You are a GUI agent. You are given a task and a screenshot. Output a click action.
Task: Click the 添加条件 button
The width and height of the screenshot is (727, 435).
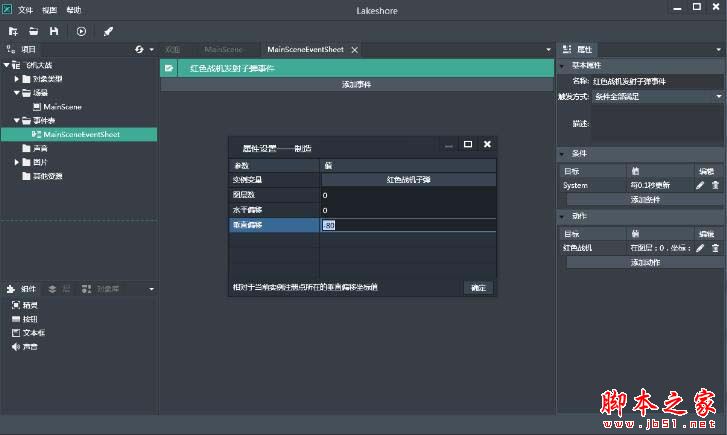pyautogui.click(x=644, y=199)
